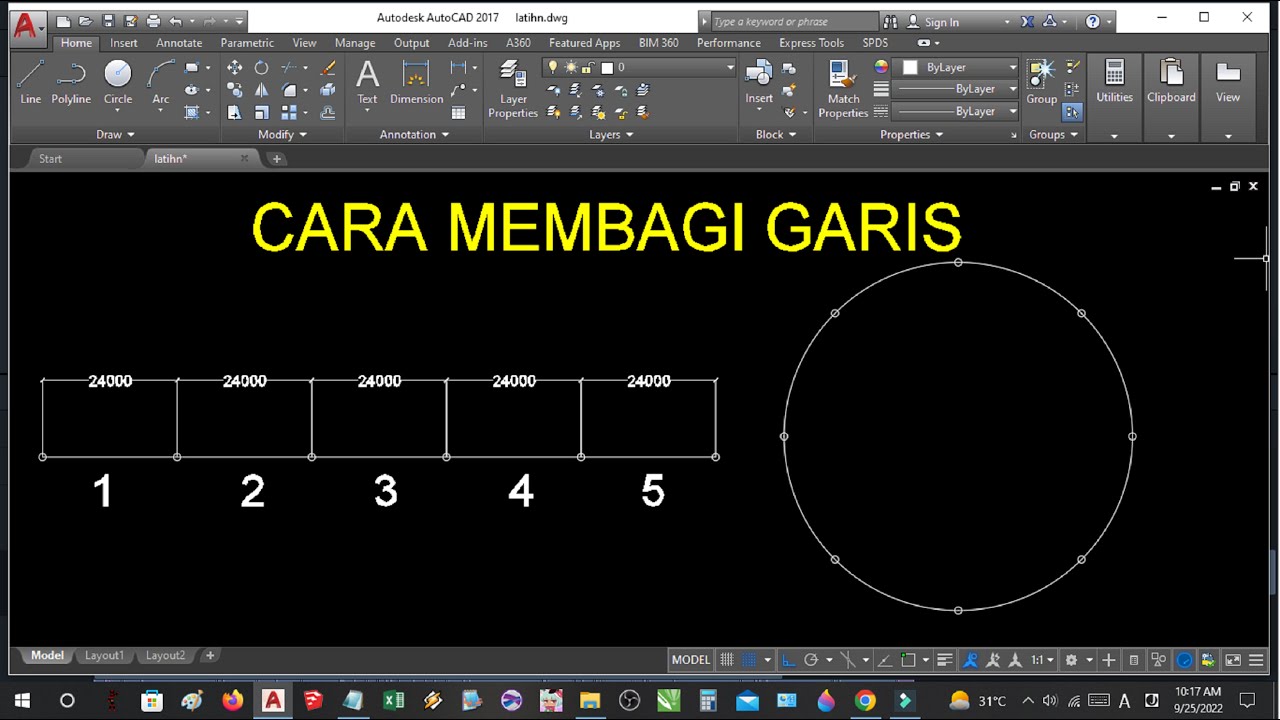Click the Insert block icon
Image resolution: width=1280 pixels, height=720 pixels.
(x=759, y=82)
